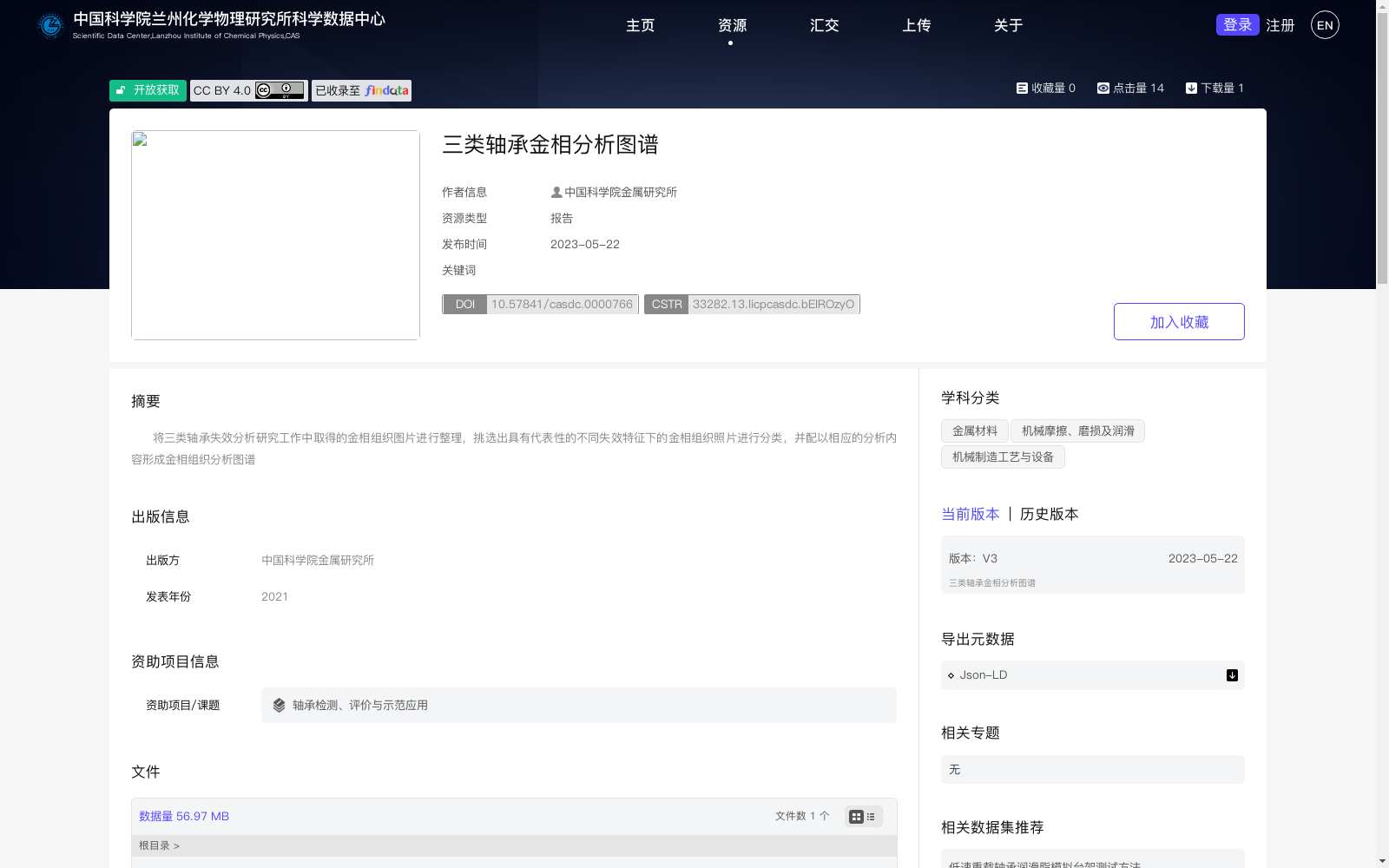Click the 报告 resource type value
Screen dimensions: 1389x868
tap(562, 218)
